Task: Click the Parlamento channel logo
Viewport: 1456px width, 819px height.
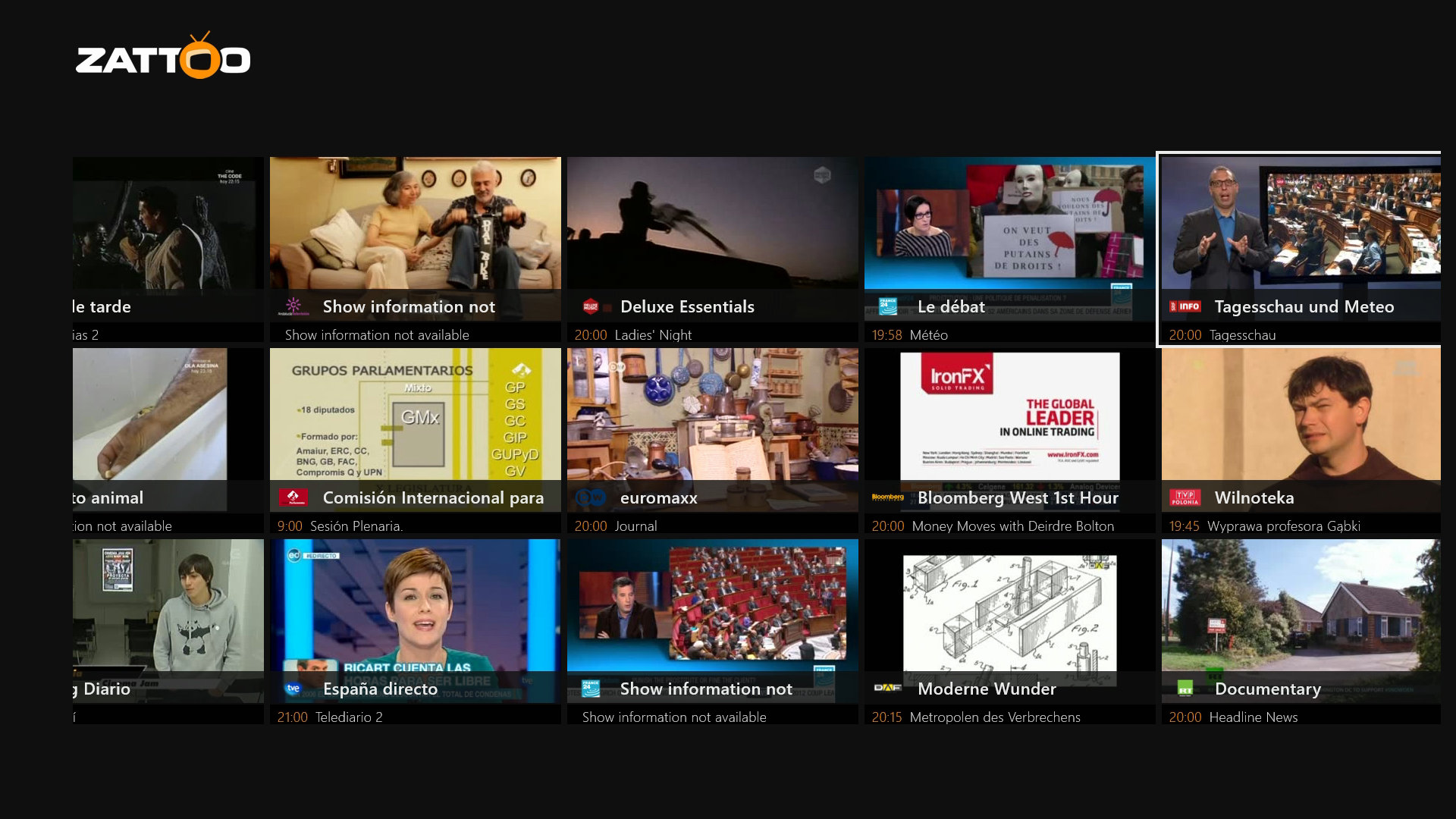Action: click(293, 497)
